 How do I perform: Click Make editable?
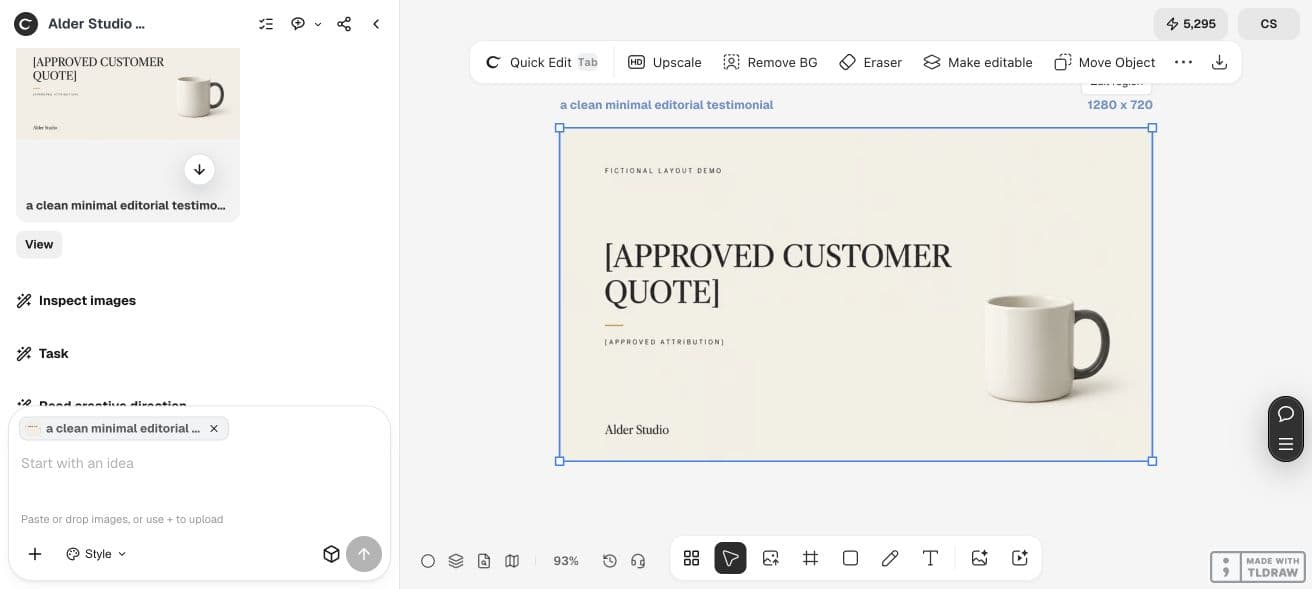click(x=977, y=62)
